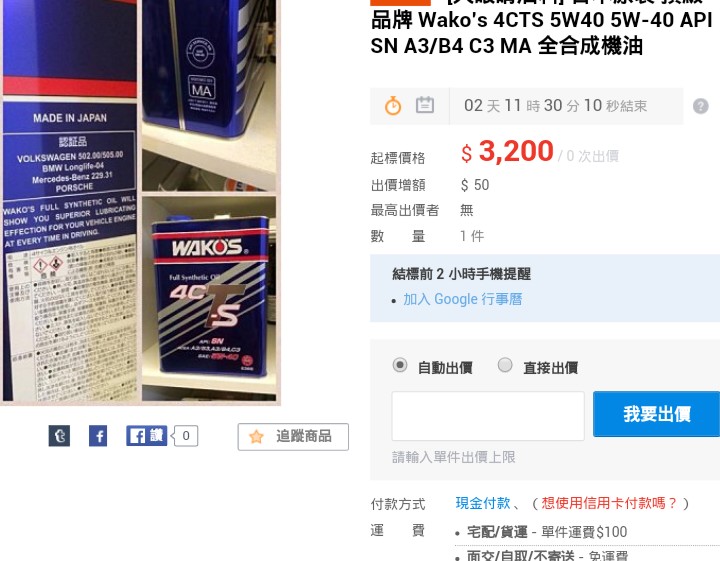Select the 自動出價 radio option
Screen dimensions: 720x561
400,365
